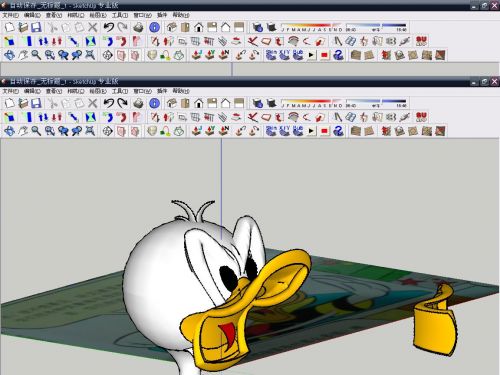The height and width of the screenshot is (375, 500).
Task: Click Print icon in lower window toolbar
Action: click(x=138, y=103)
